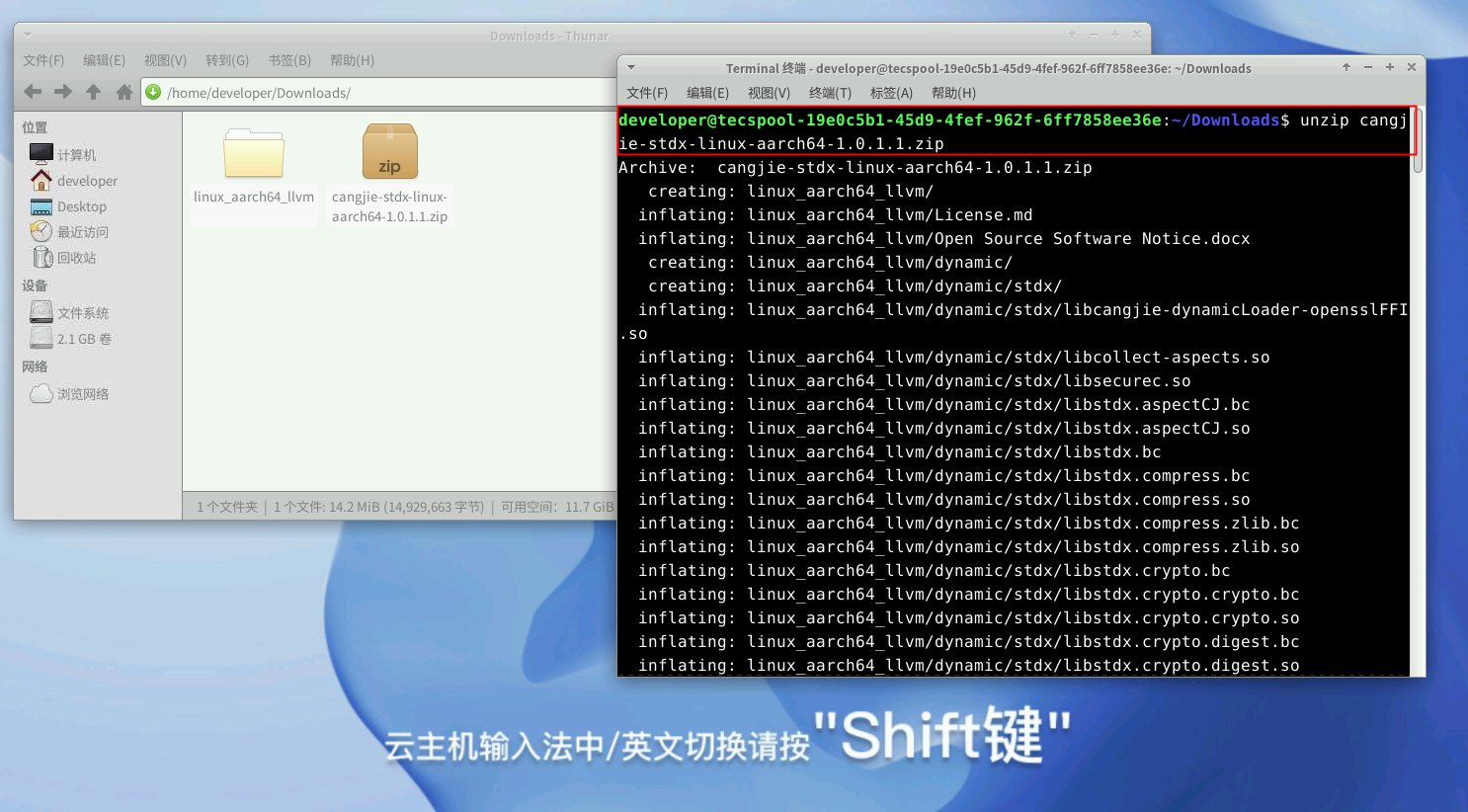Select the linux_aarch64_llvm folder
This screenshot has width=1468, height=812.
click(x=254, y=165)
